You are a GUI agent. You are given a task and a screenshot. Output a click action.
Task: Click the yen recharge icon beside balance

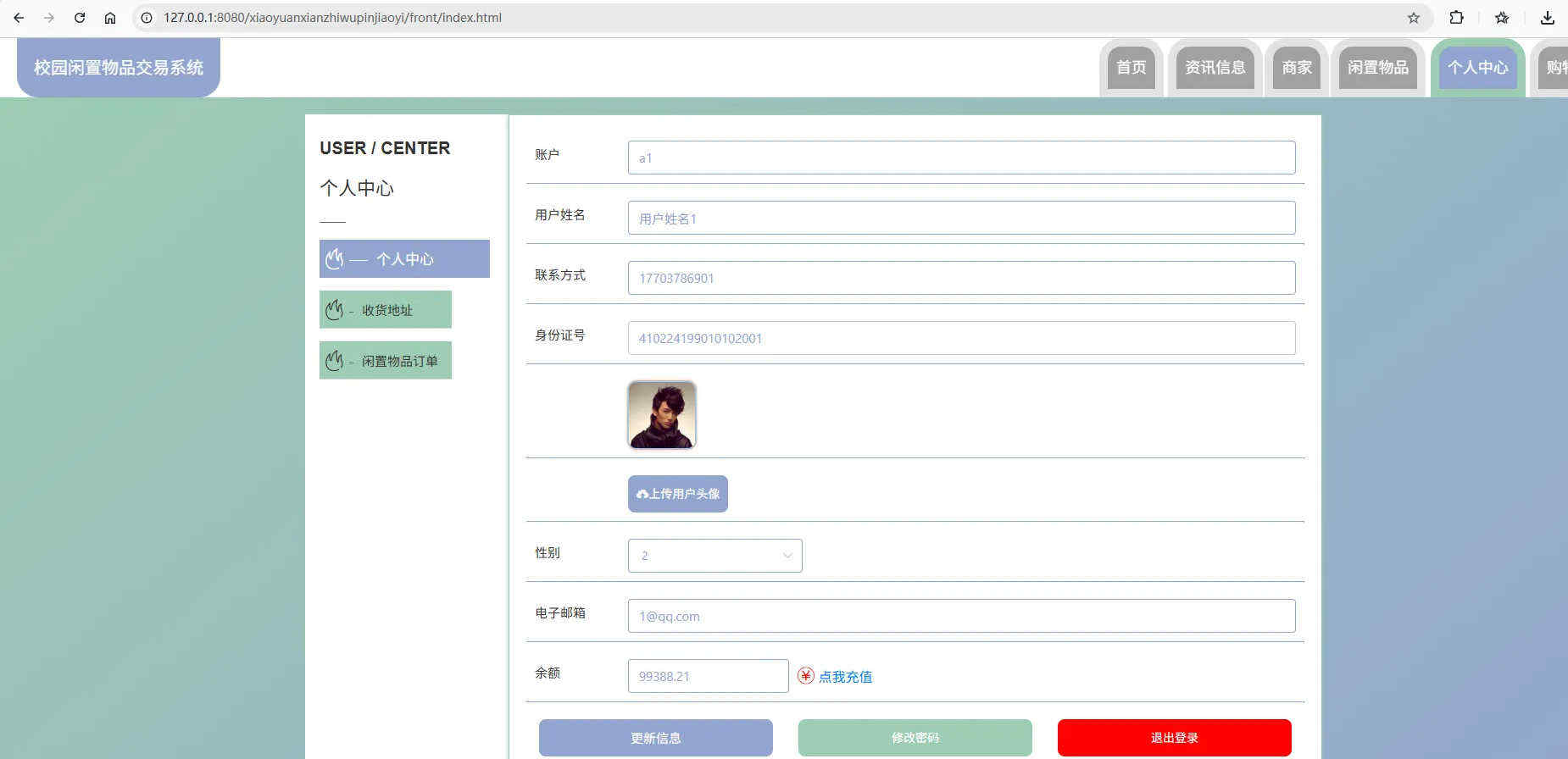coord(805,676)
